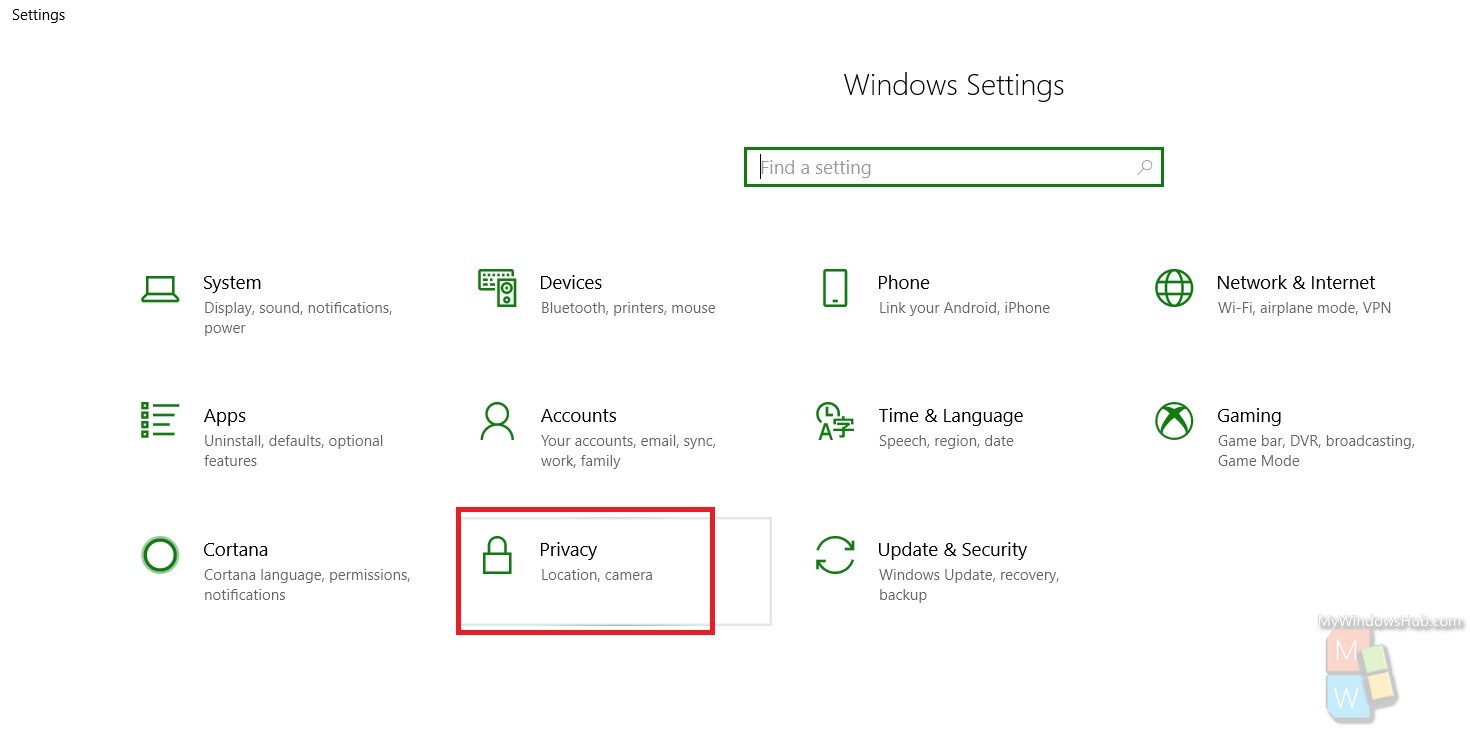Open the Time & Language title

click(x=951, y=416)
